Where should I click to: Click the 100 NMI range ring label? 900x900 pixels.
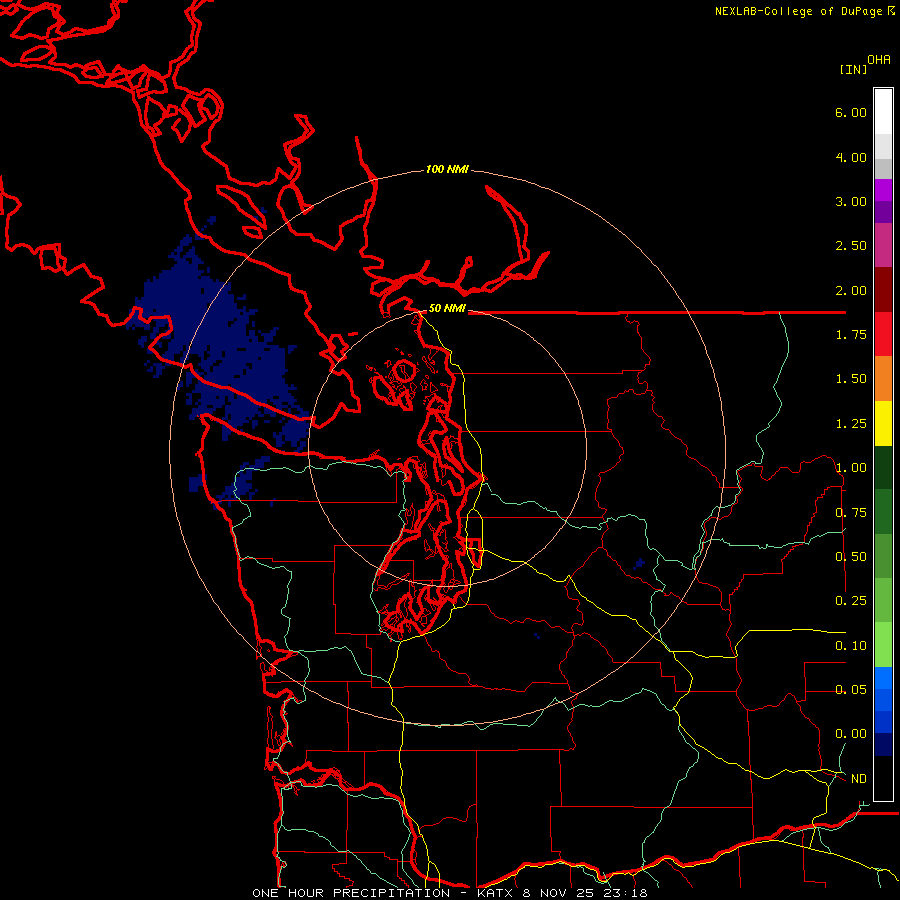point(447,169)
